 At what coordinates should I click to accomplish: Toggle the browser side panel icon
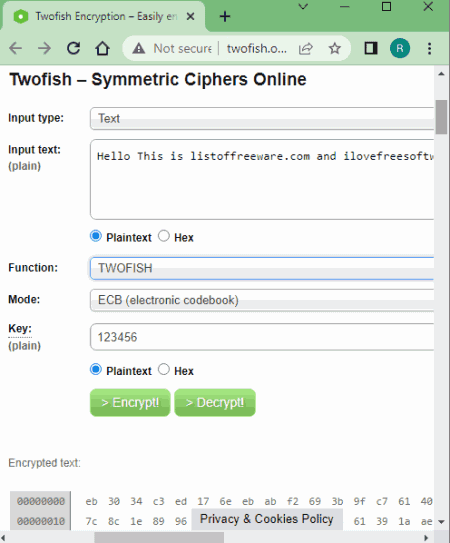(371, 48)
